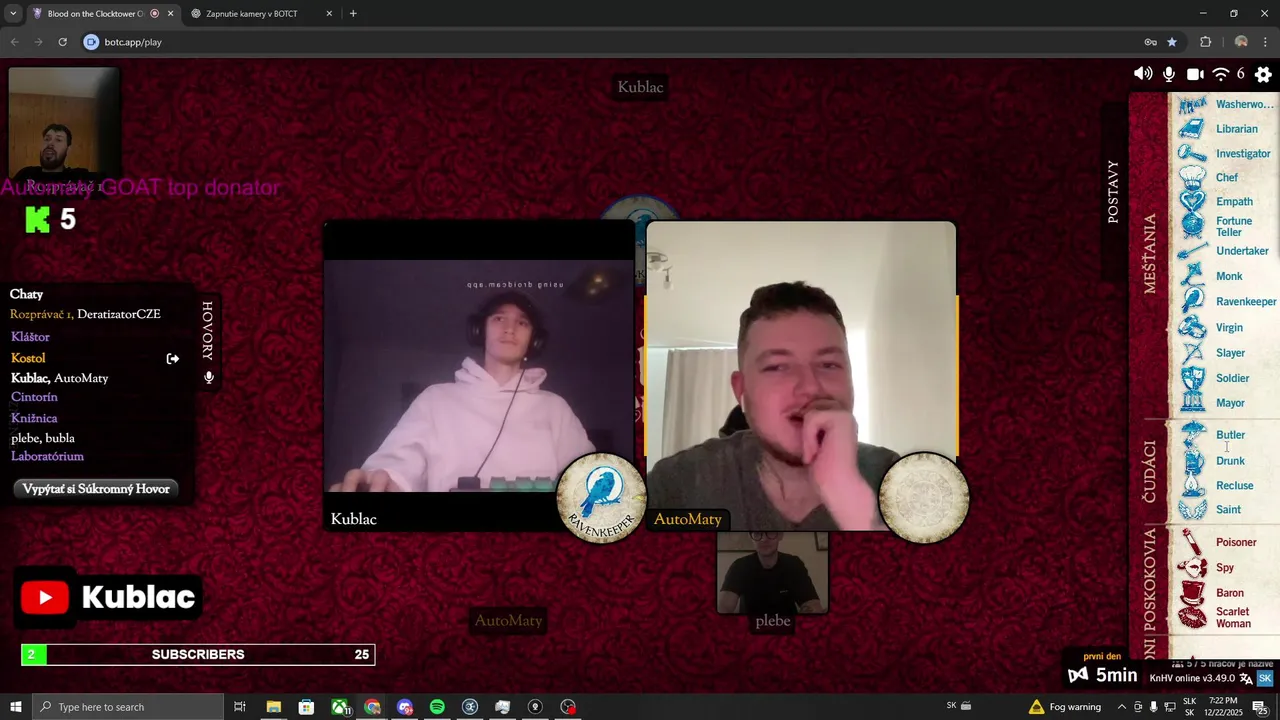Mute the speaker volume icon
Viewport: 1280px width, 720px height.
pyautogui.click(x=1143, y=74)
